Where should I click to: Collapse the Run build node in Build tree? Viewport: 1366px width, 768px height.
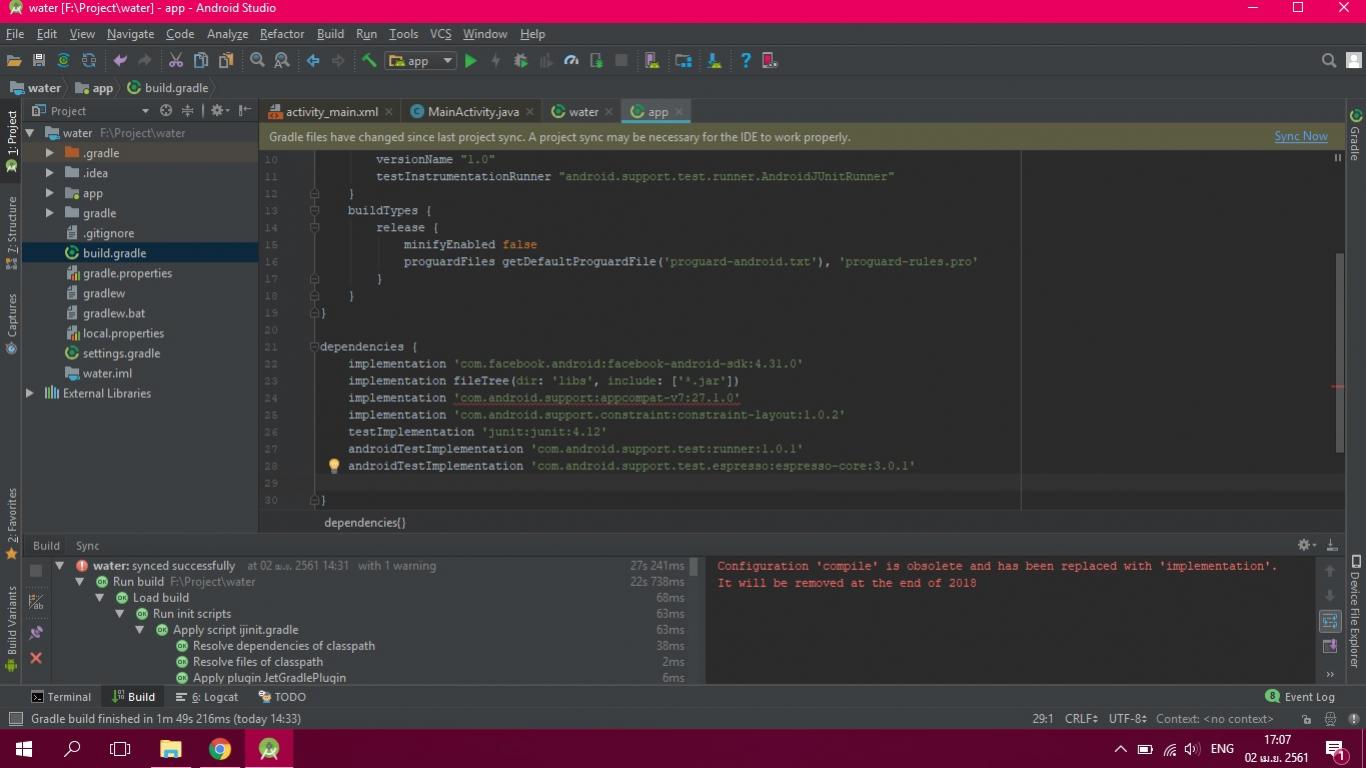79,582
